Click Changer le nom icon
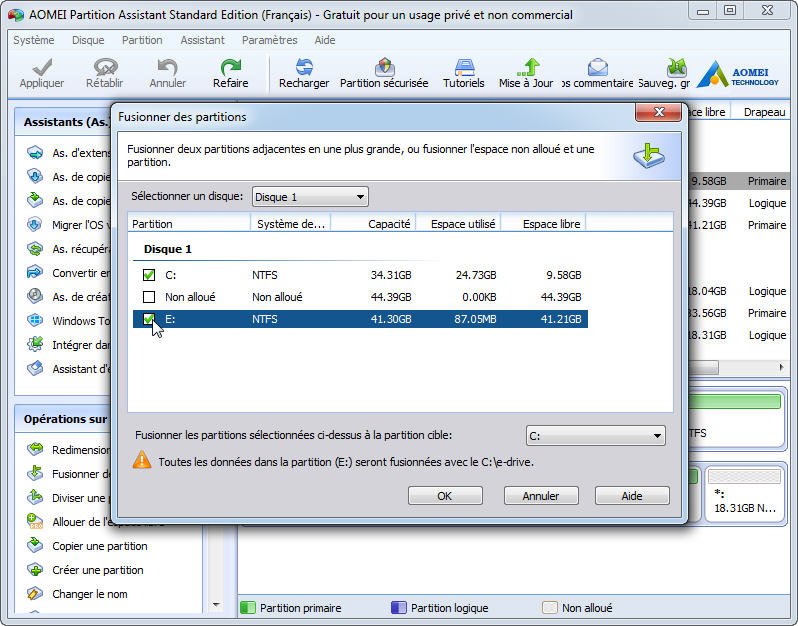This screenshot has width=798, height=626. [x=35, y=593]
